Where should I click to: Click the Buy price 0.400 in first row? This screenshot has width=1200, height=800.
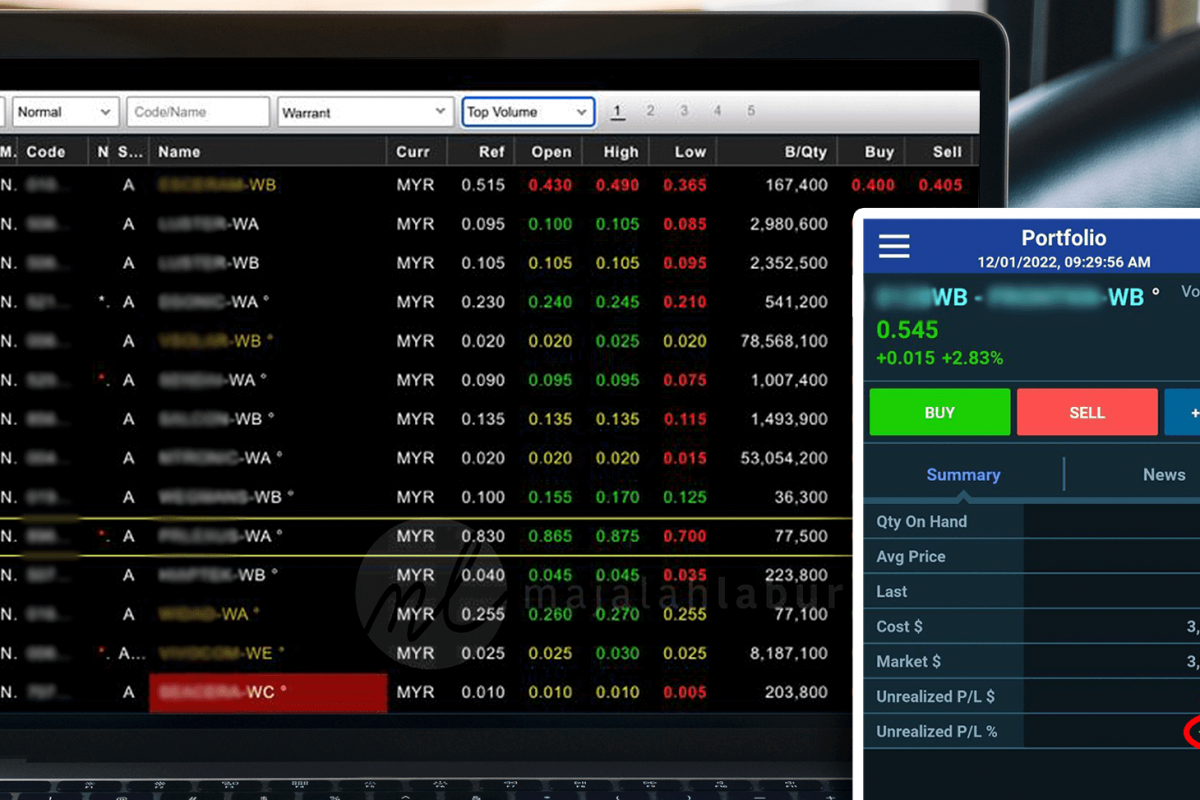tap(873, 185)
